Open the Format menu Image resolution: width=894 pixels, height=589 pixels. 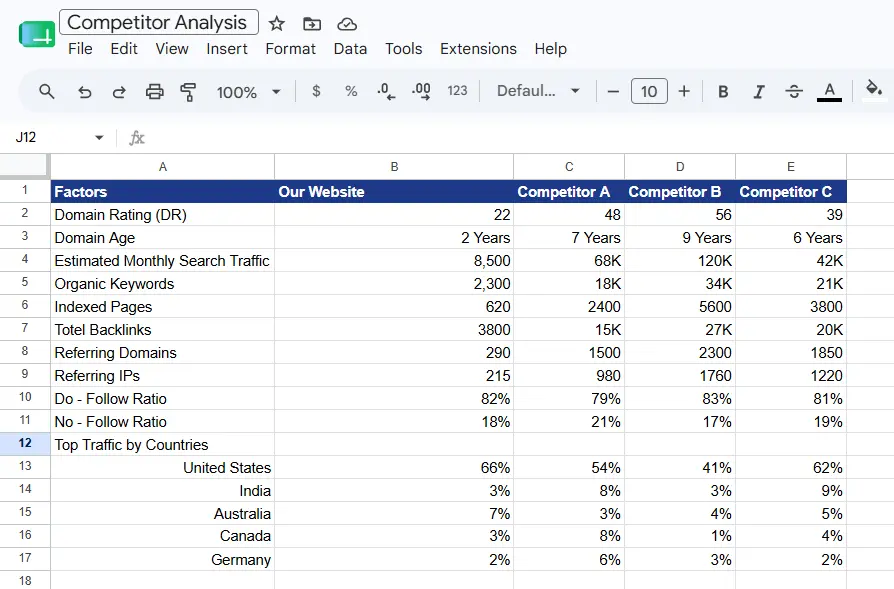(x=290, y=49)
